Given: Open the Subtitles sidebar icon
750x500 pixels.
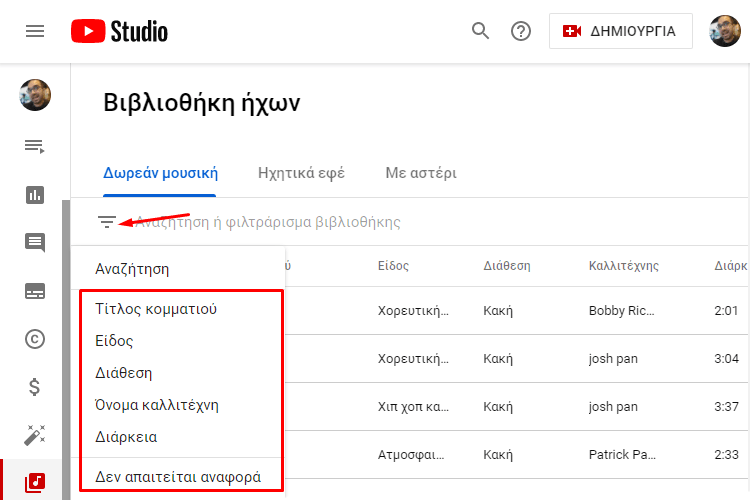Looking at the screenshot, I should coord(35,291).
